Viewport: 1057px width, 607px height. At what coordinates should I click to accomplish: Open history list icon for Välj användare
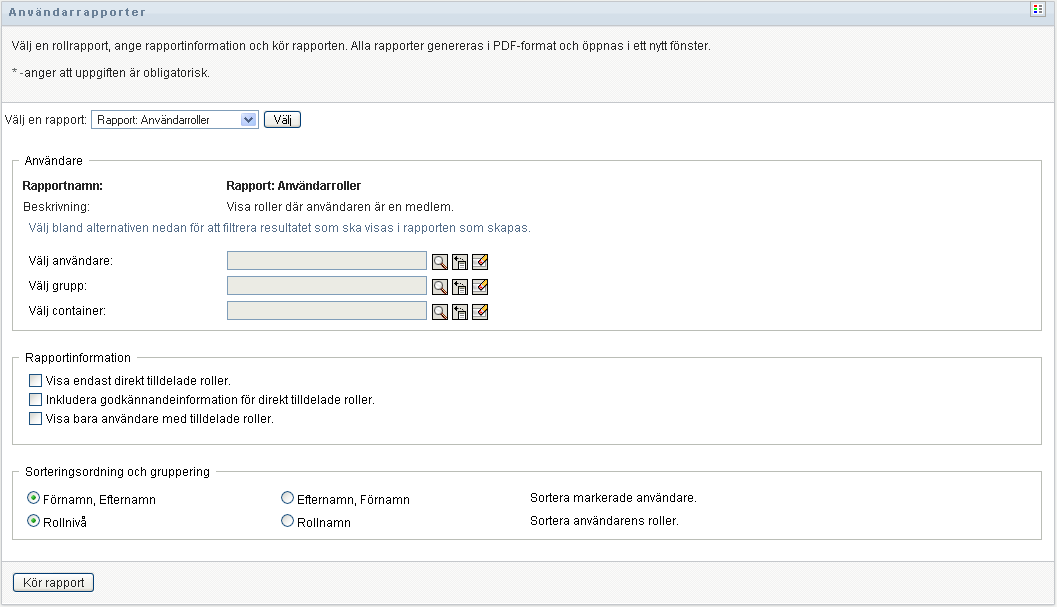pos(460,262)
